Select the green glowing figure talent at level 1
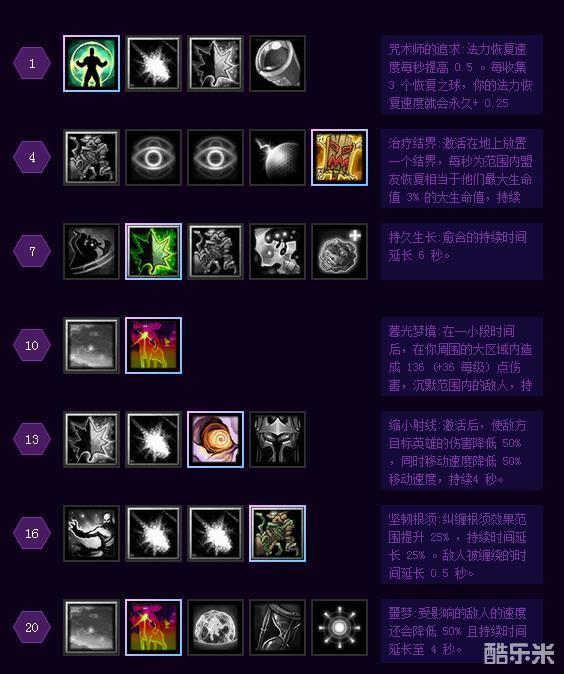The image size is (564, 674). (x=91, y=64)
